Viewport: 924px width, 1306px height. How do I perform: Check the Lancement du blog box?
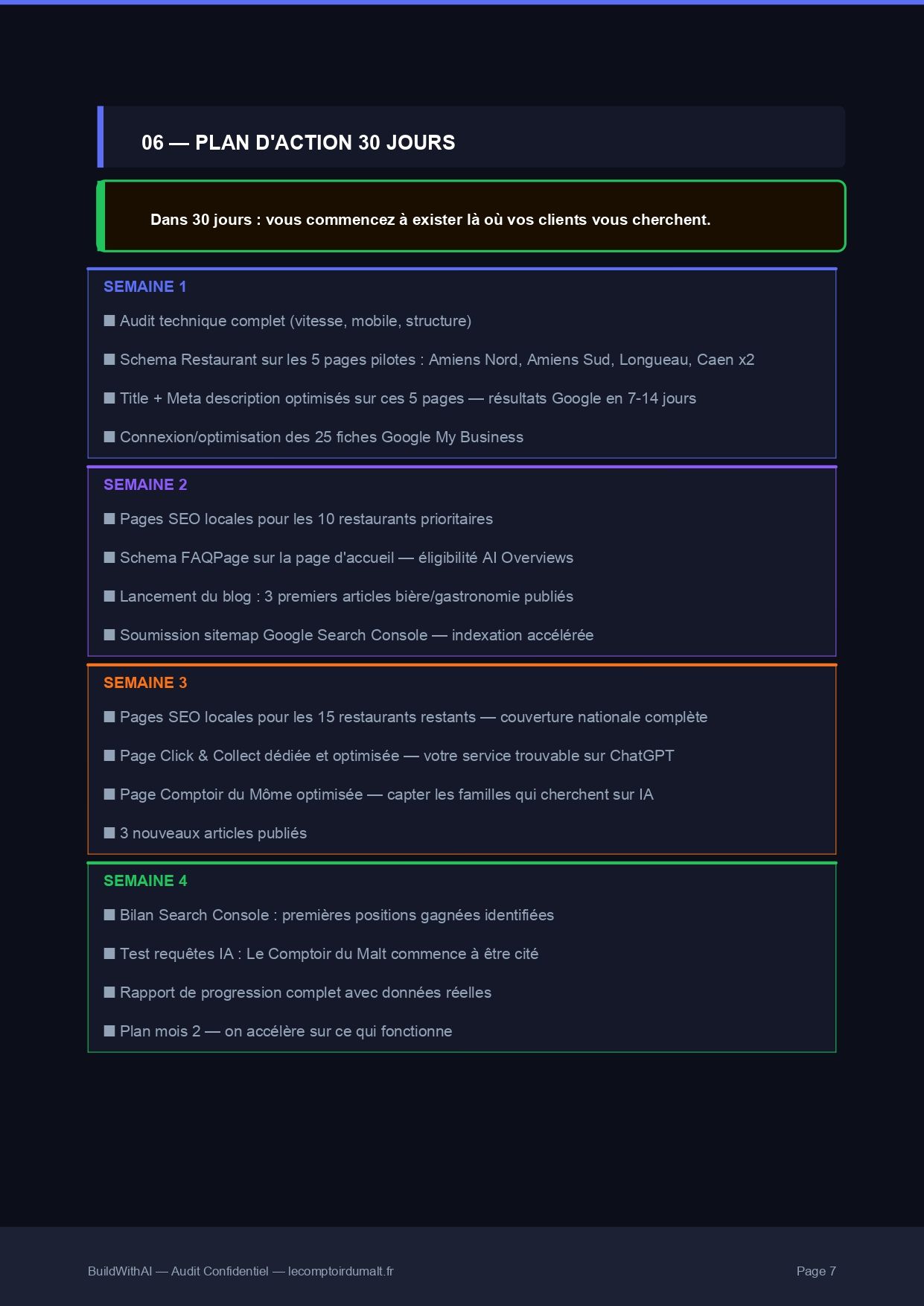point(109,596)
